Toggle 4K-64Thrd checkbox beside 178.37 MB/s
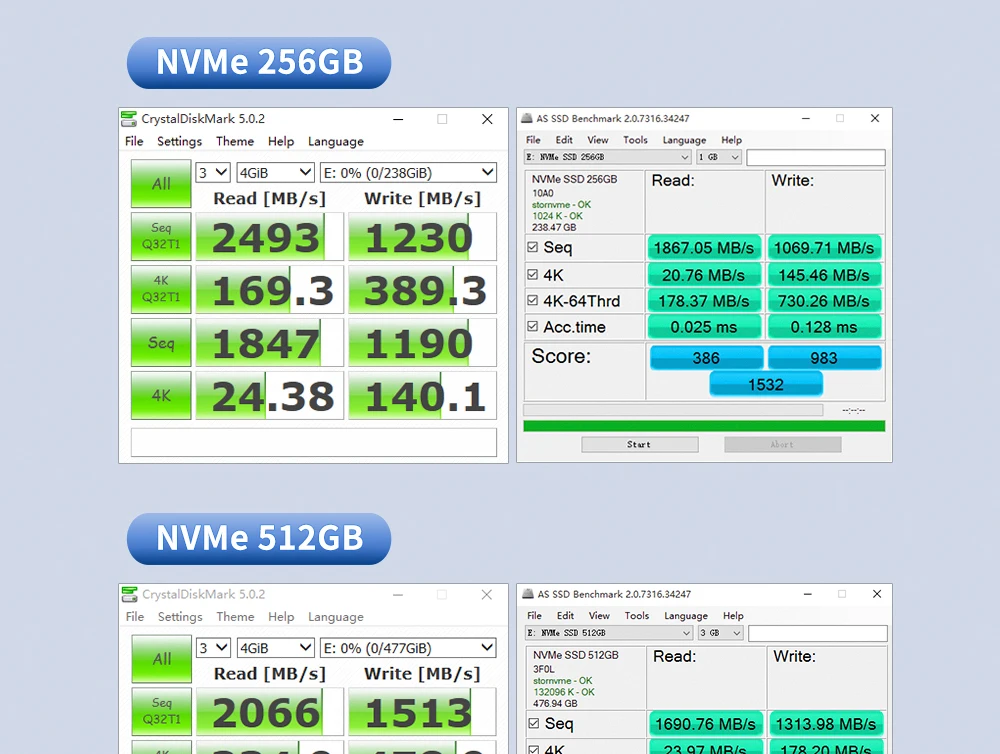The height and width of the screenshot is (754, 1000). pos(532,301)
